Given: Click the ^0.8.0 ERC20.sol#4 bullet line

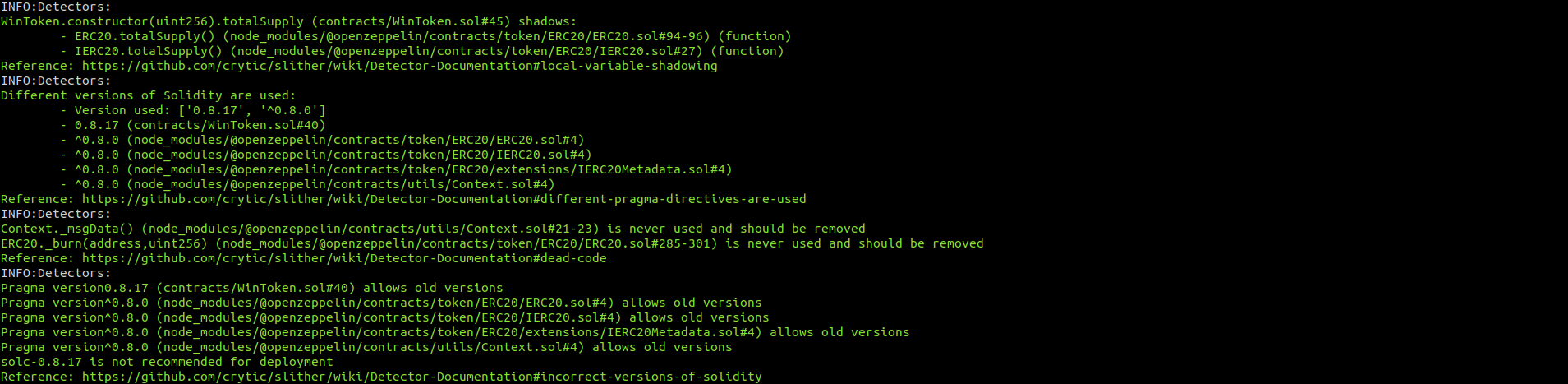Looking at the screenshot, I should click(322, 140).
